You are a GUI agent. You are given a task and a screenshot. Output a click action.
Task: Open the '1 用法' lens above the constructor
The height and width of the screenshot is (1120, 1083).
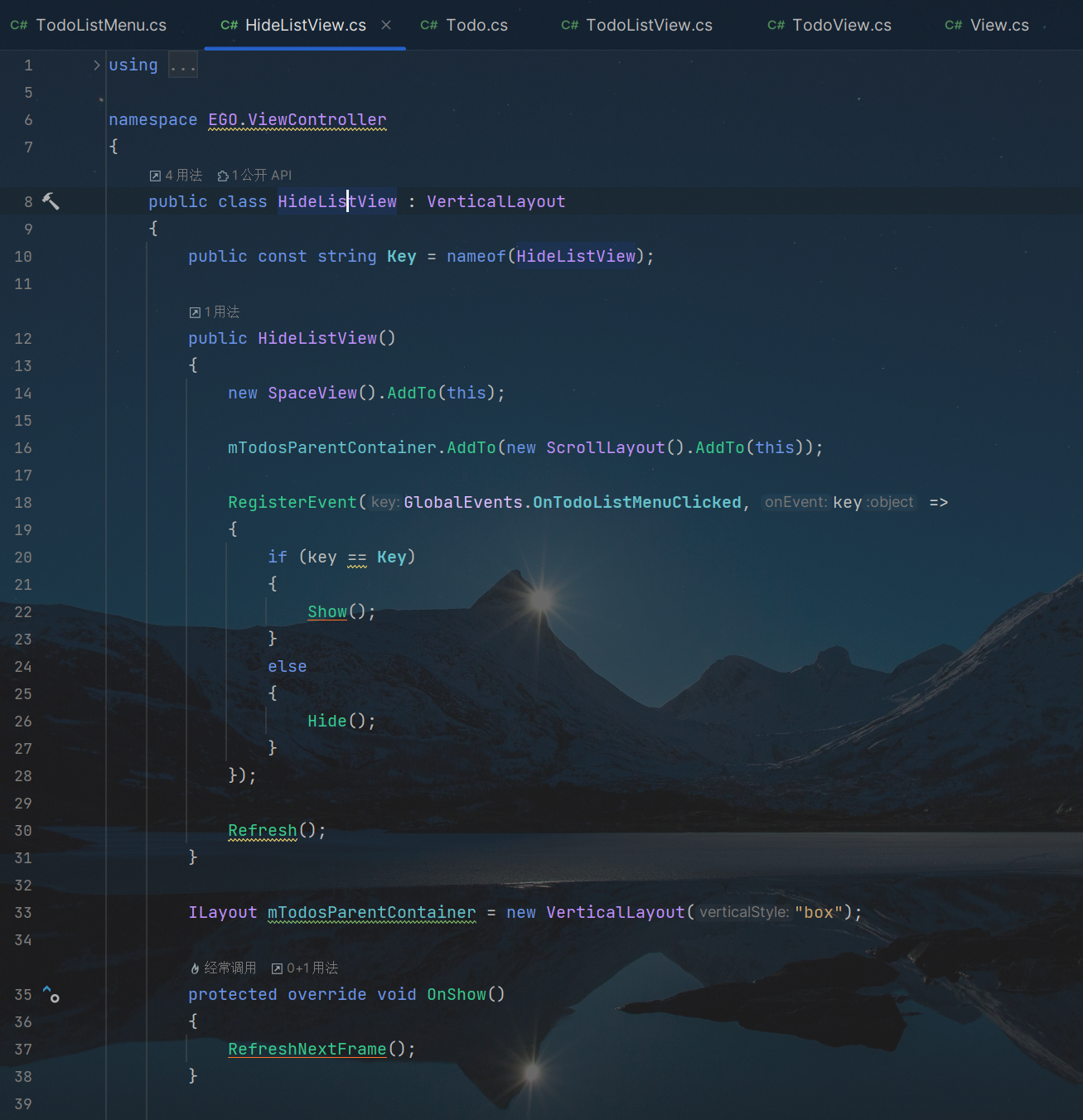(215, 312)
